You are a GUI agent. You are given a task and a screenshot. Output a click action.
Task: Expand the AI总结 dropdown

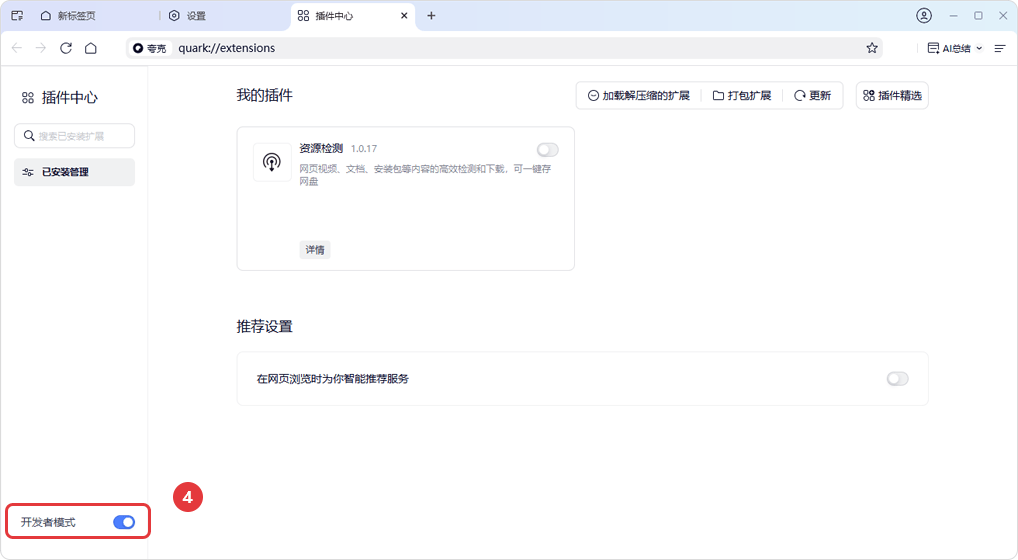click(979, 48)
